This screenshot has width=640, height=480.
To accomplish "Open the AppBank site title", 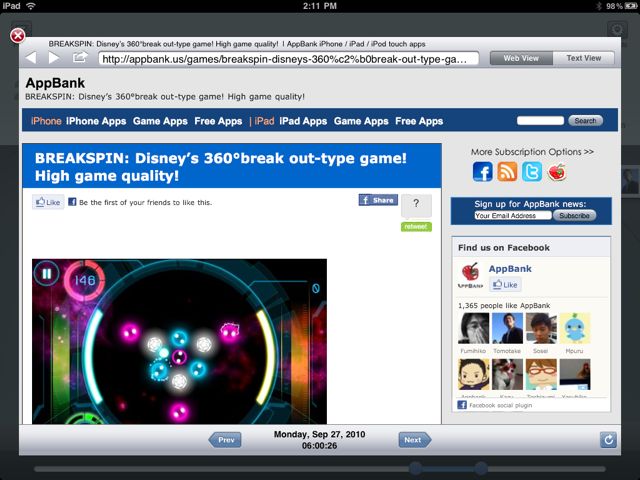I will [x=55, y=83].
